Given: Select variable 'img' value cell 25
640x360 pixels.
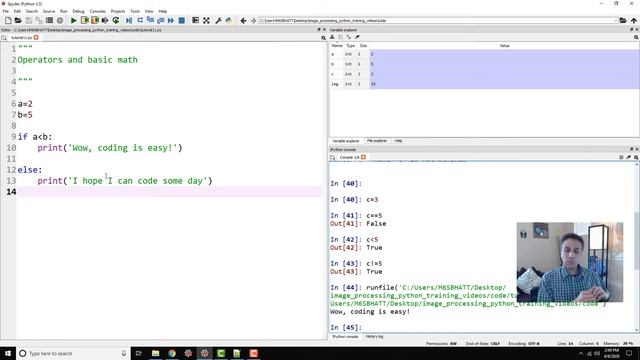Looking at the screenshot, I should point(504,84).
